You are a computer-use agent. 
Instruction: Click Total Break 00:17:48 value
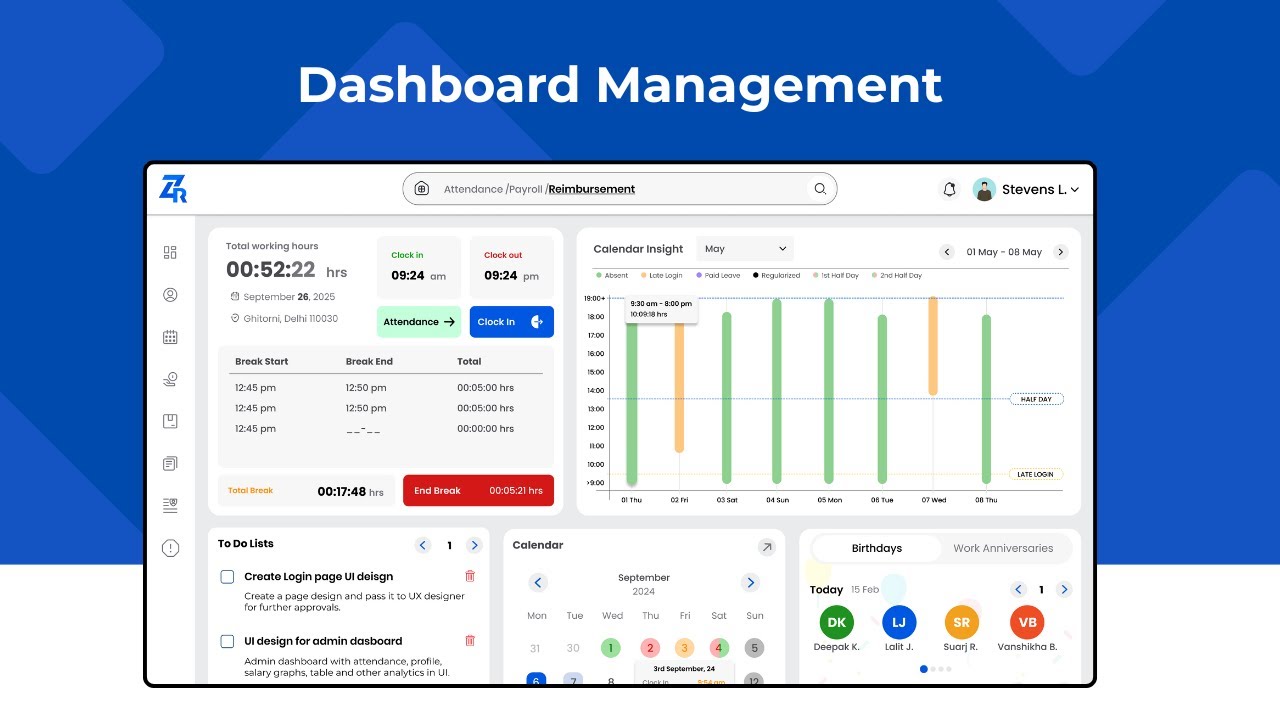pyautogui.click(x=350, y=491)
